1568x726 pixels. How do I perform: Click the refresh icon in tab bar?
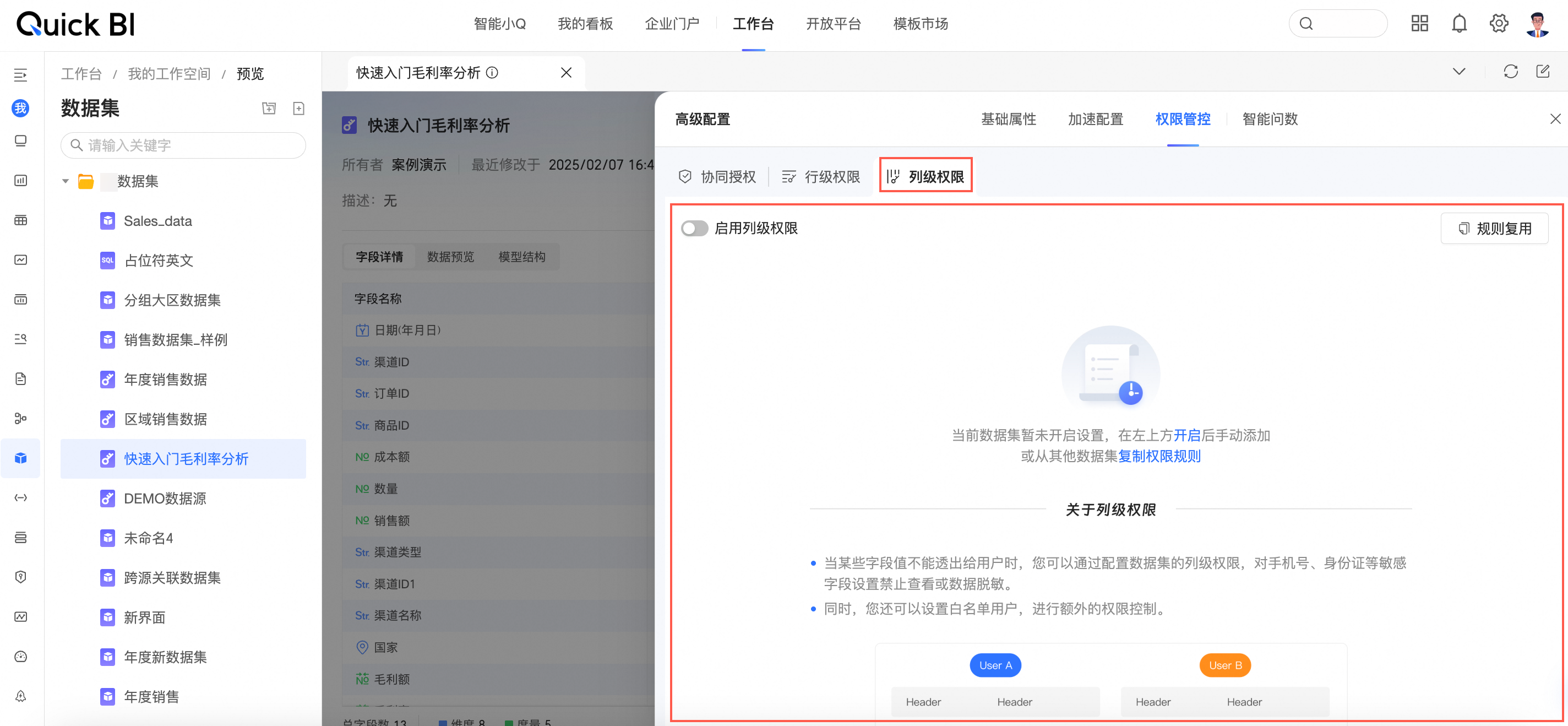[1510, 72]
